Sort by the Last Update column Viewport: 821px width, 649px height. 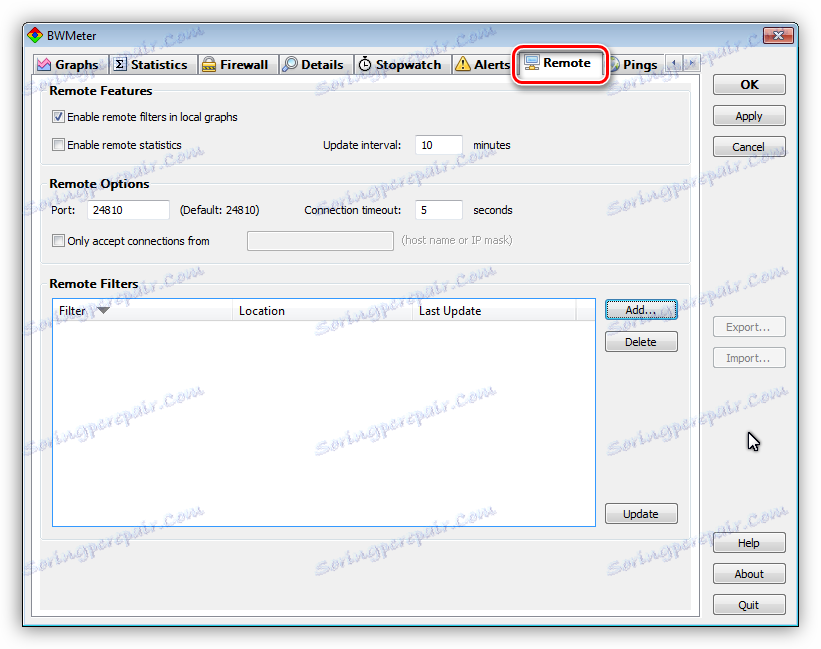[494, 310]
